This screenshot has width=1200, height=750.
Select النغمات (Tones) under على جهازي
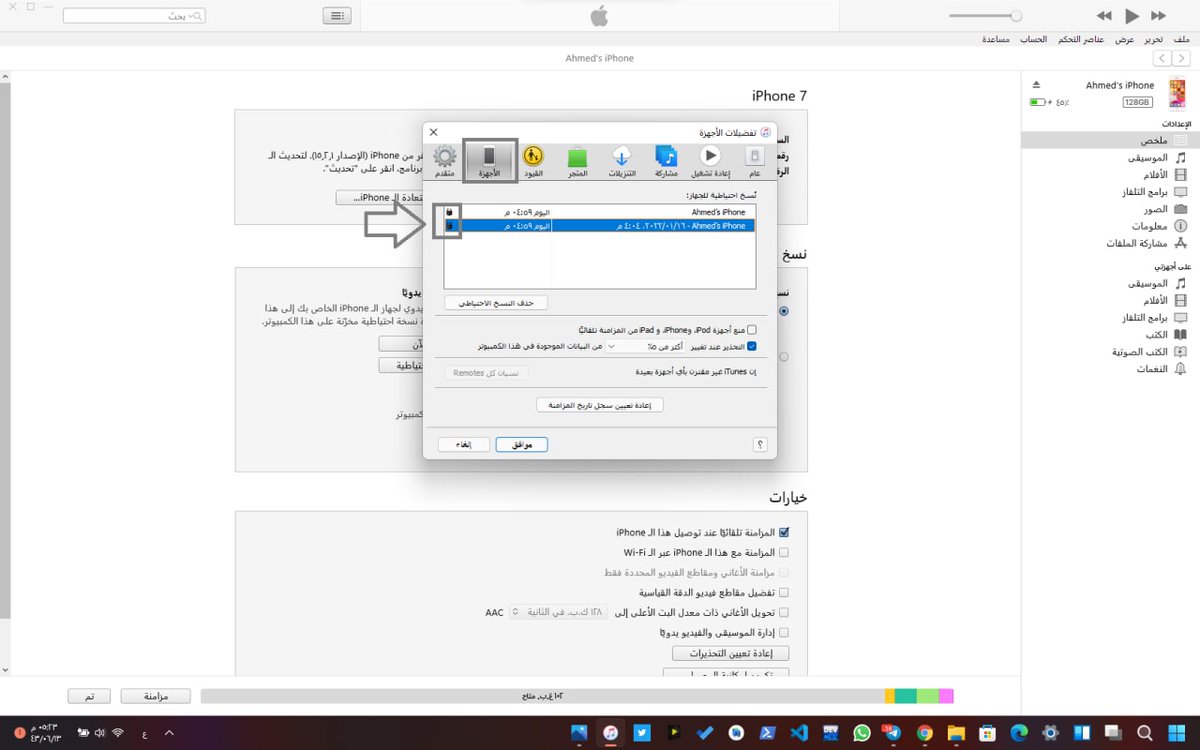(x=1110, y=369)
